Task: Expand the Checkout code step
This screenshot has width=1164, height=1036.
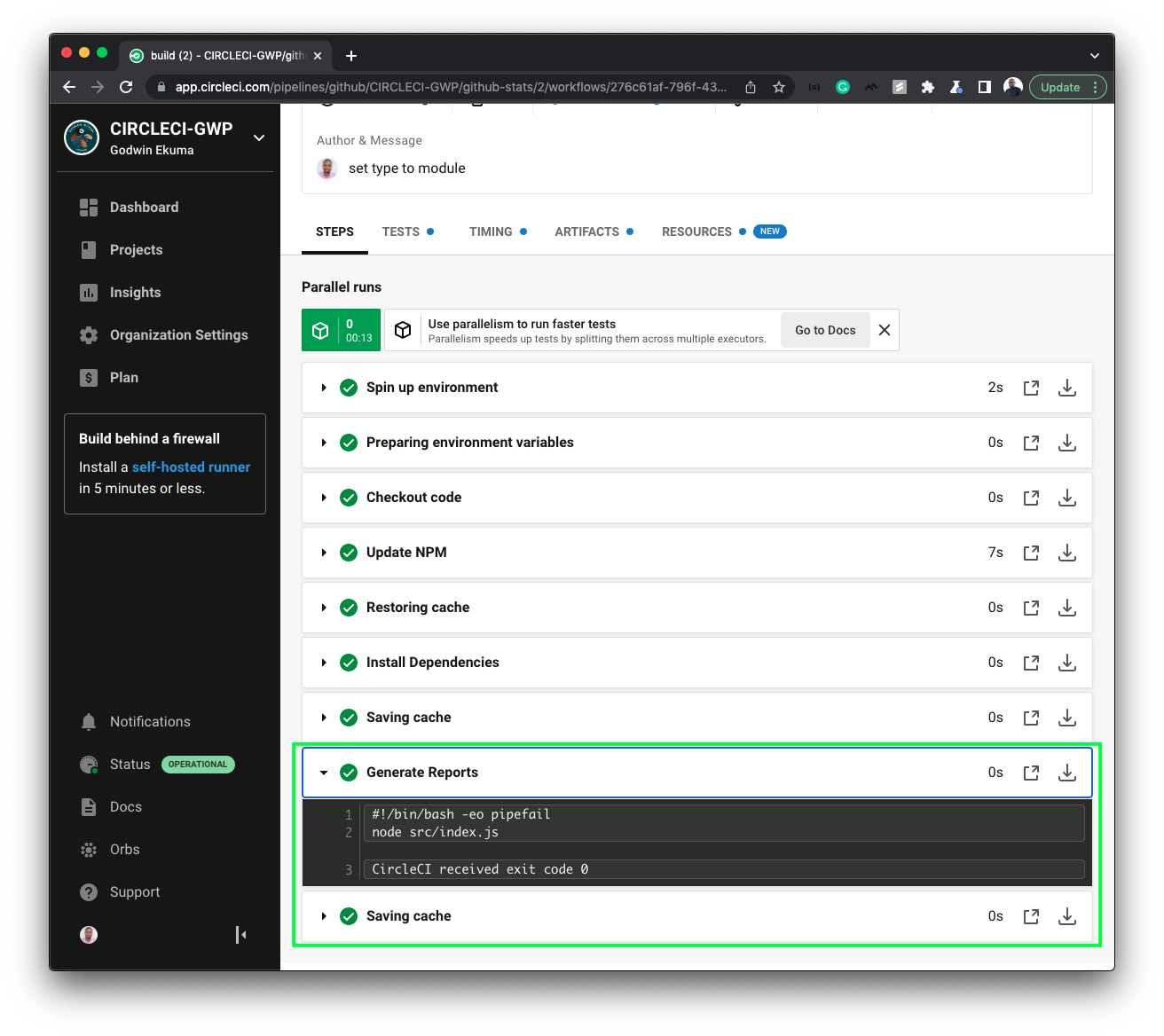Action: pyautogui.click(x=324, y=497)
